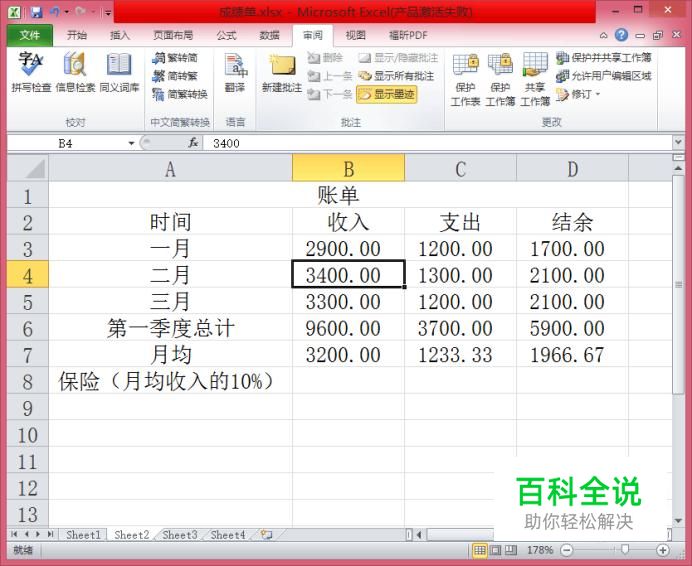Viewport: 692px width, 566px height.
Task: Switch to Page Break Preview
Action: click(x=511, y=550)
